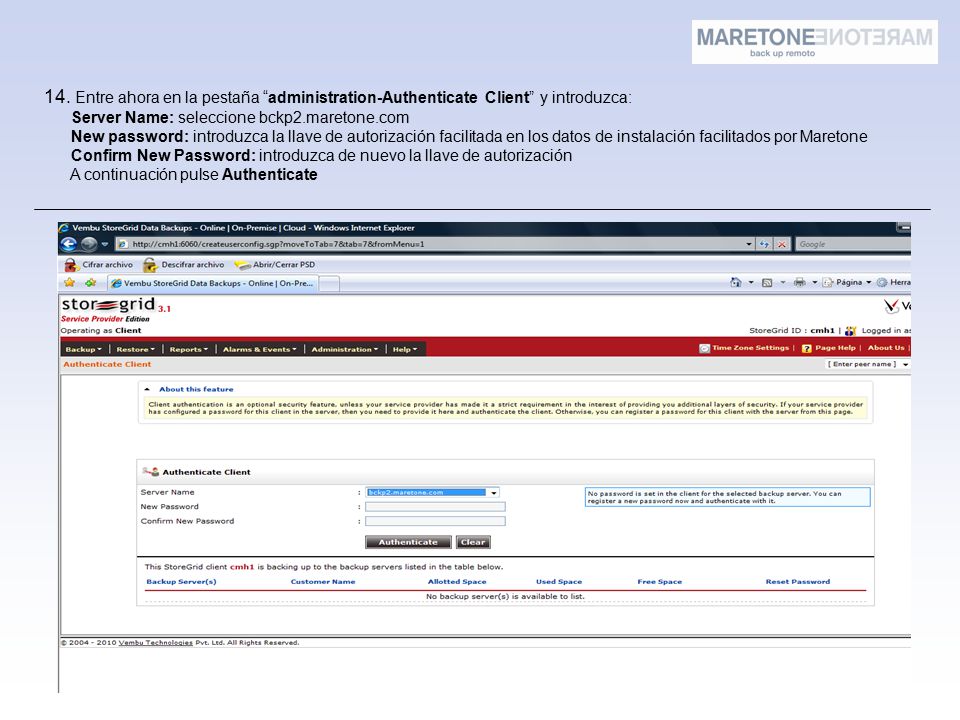The image size is (960, 720).
Task: Open the Vembu Technologies footer link
Action: tap(156, 643)
